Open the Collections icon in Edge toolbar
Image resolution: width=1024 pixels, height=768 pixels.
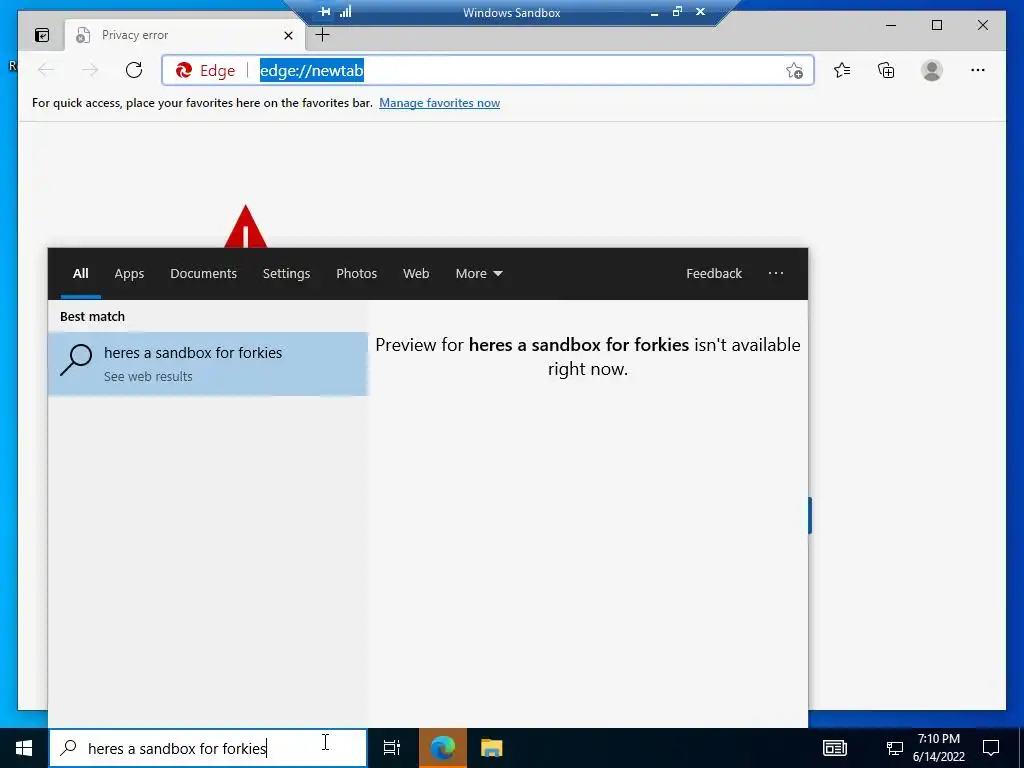(886, 70)
